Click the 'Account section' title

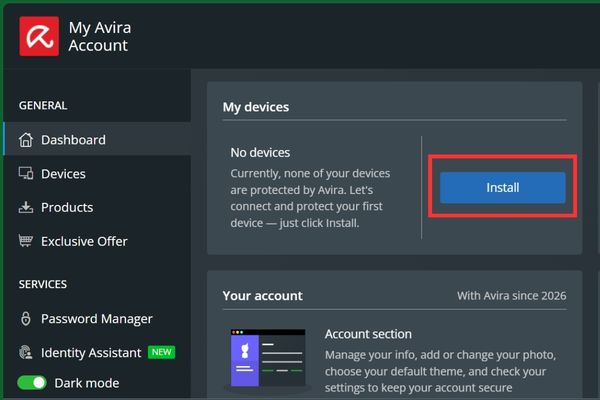point(368,334)
